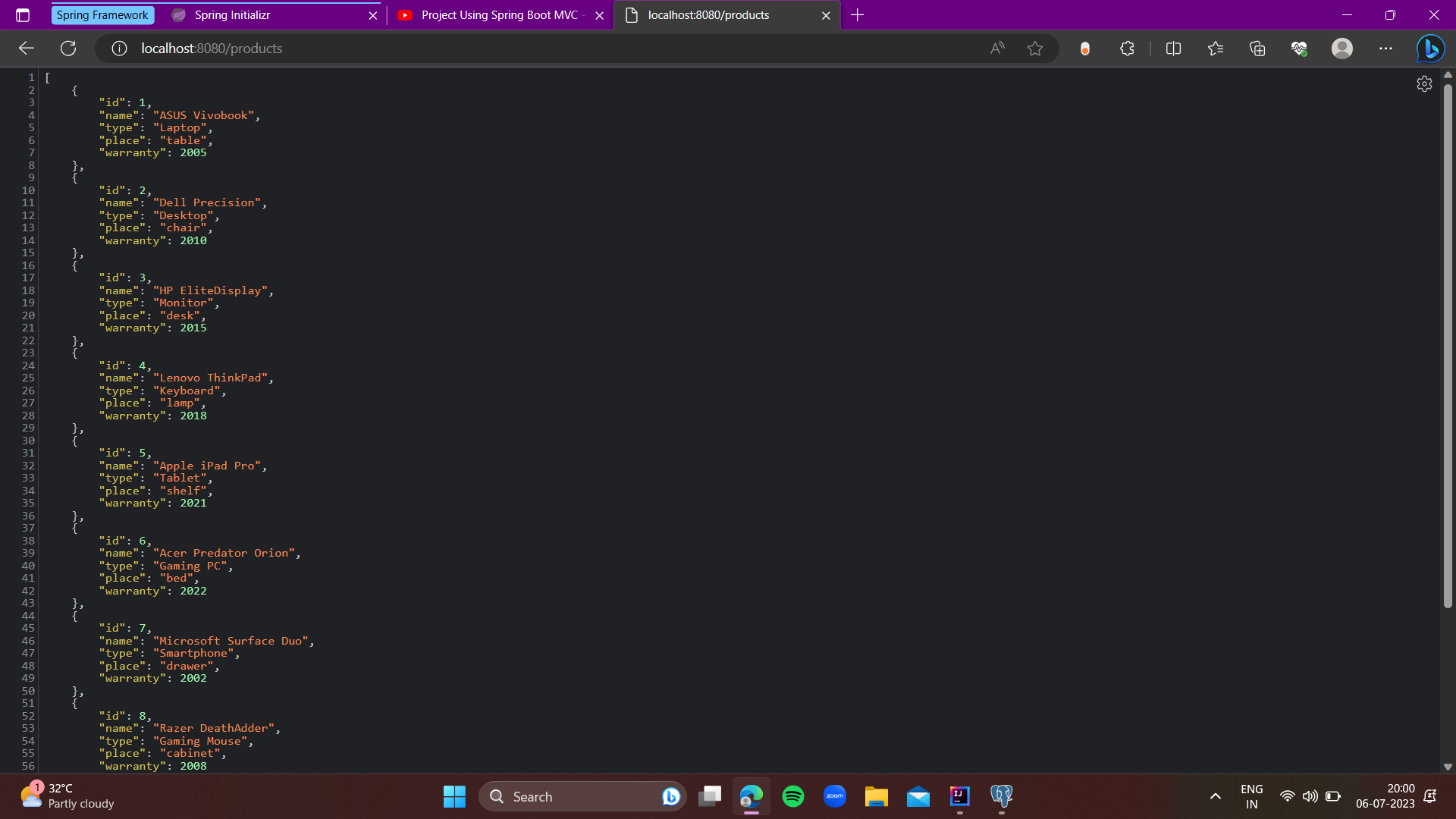Open the JSON viewer settings gear

tap(1423, 84)
